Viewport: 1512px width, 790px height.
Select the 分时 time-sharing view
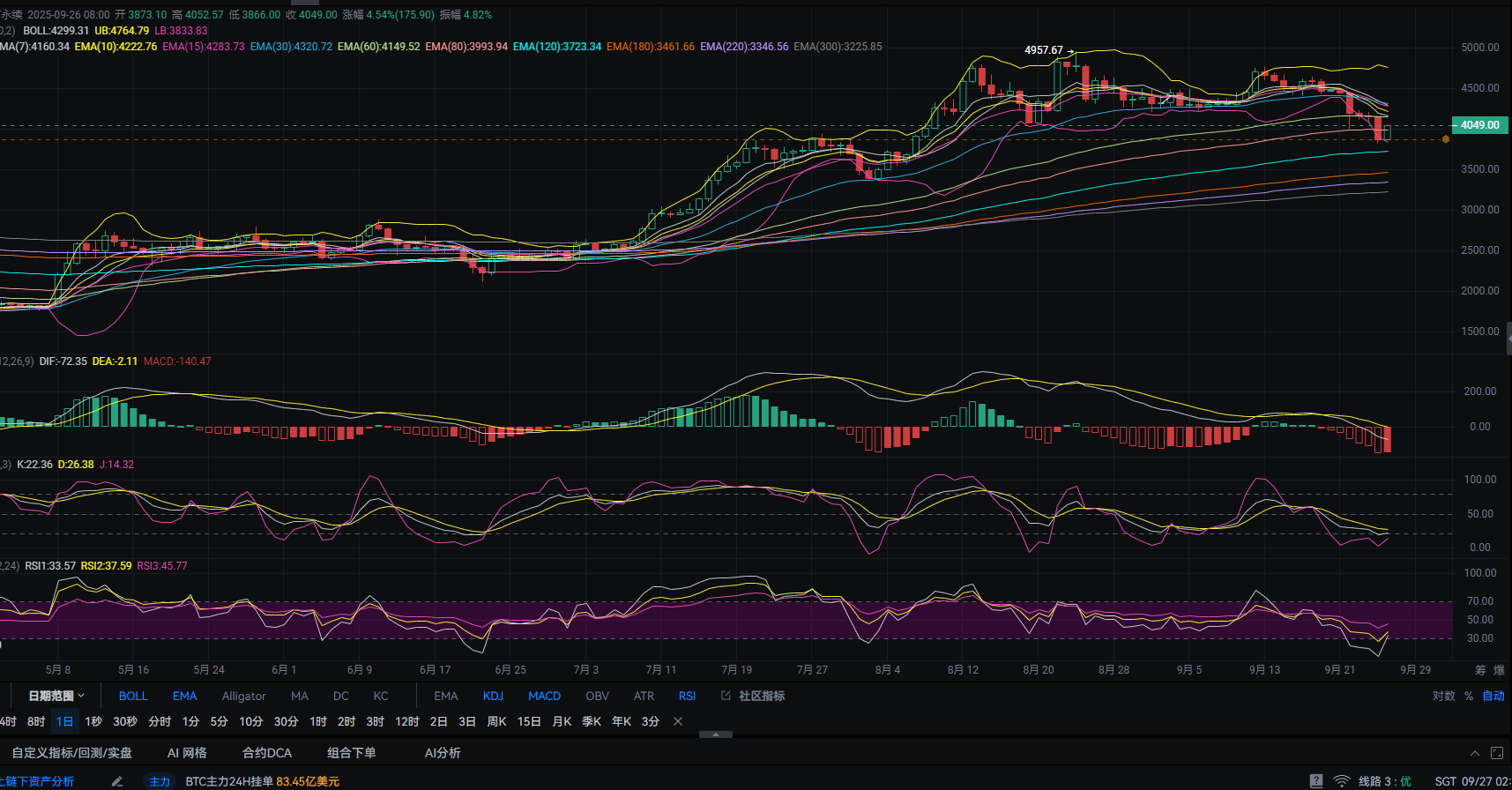point(160,721)
